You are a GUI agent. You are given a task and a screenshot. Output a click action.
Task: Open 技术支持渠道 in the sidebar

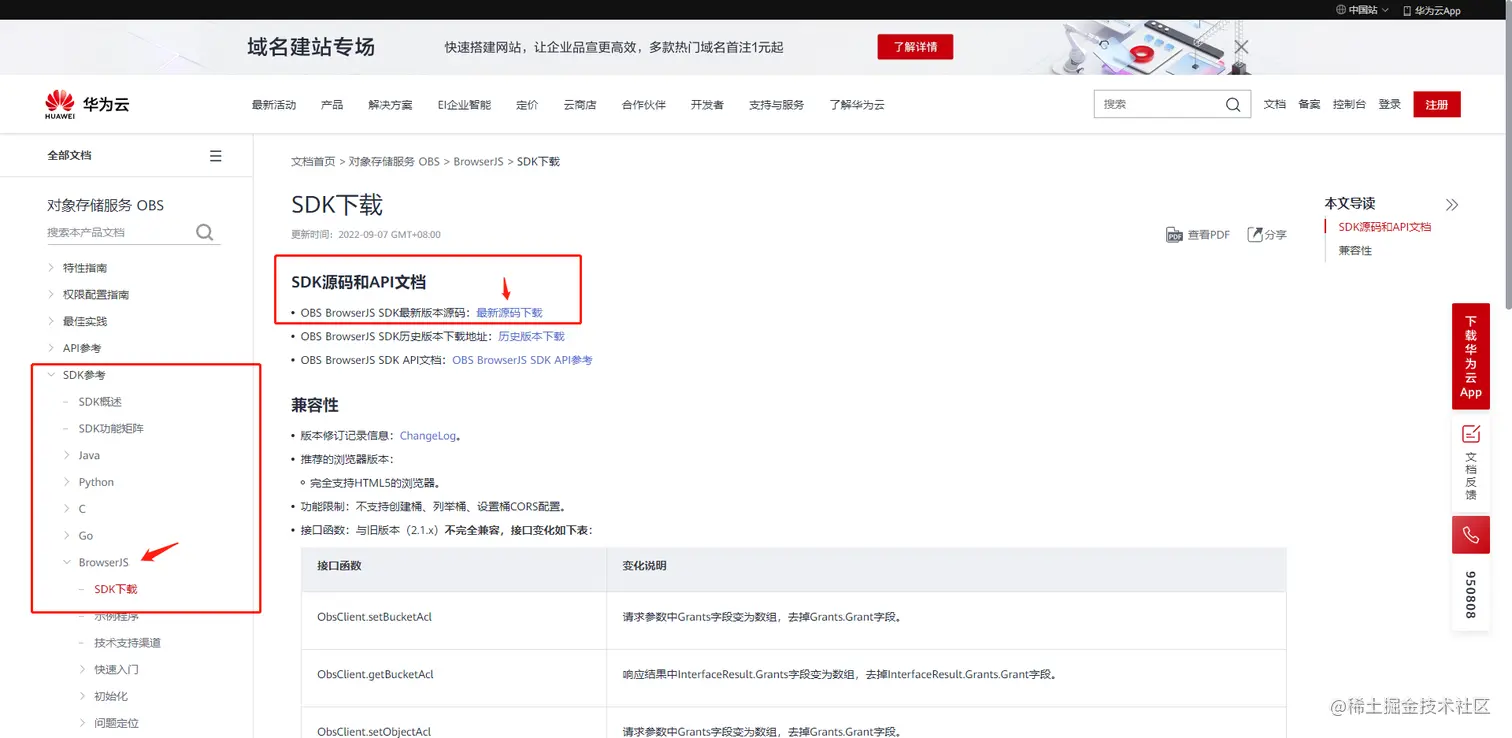pos(127,643)
